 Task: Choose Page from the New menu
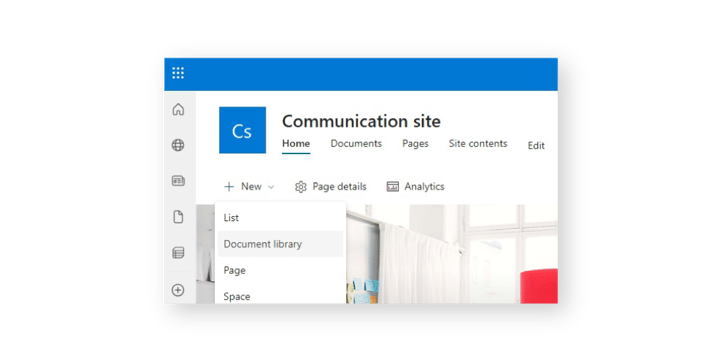pos(280,270)
